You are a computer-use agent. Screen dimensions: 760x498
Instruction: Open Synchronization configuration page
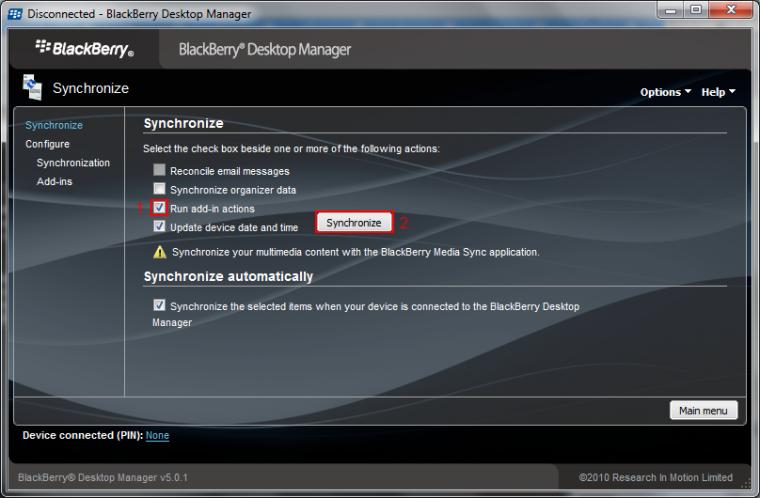click(x=73, y=162)
